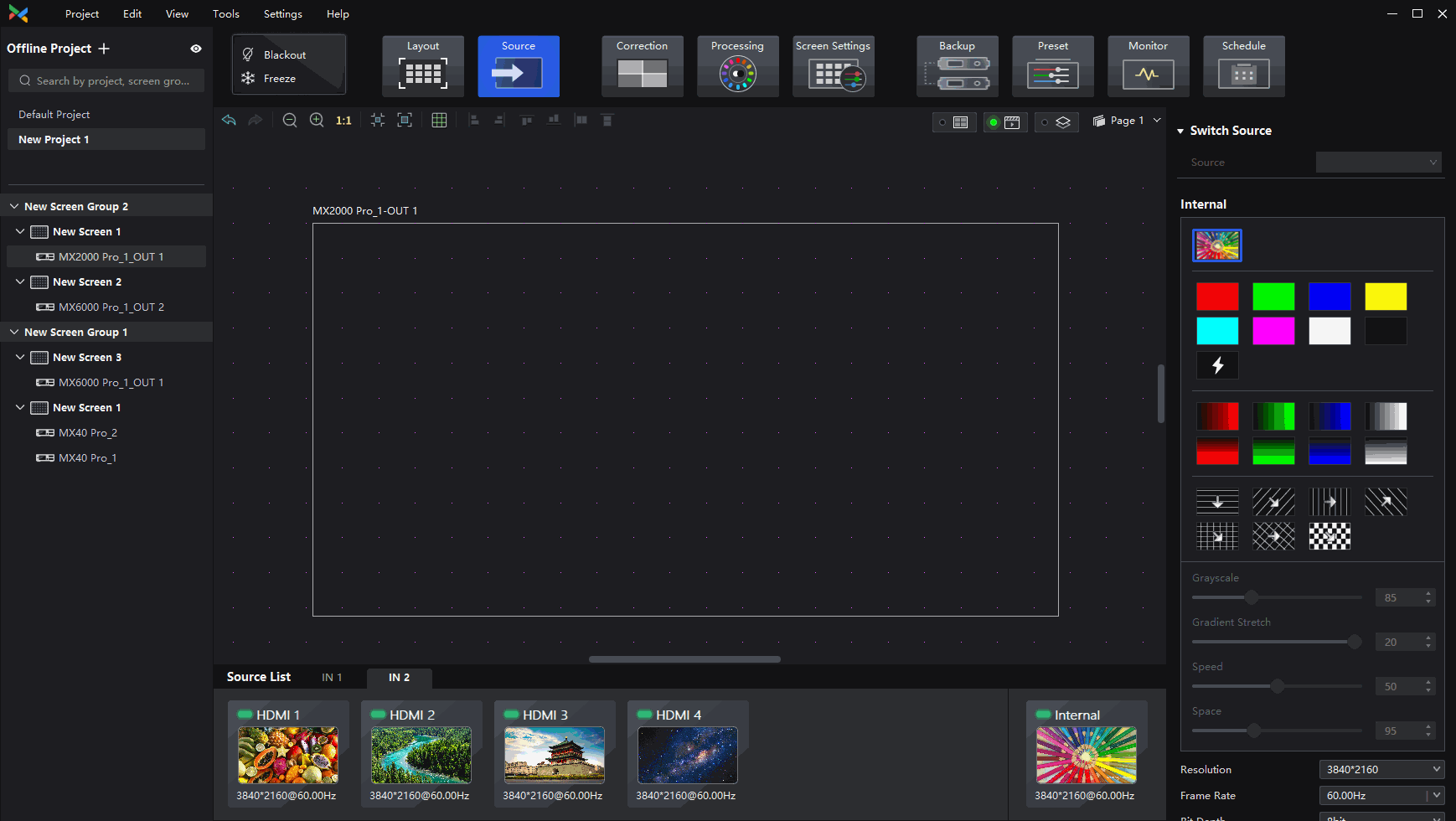Click the zoom in magnifier
This screenshot has width=1456, height=821.
click(317, 121)
